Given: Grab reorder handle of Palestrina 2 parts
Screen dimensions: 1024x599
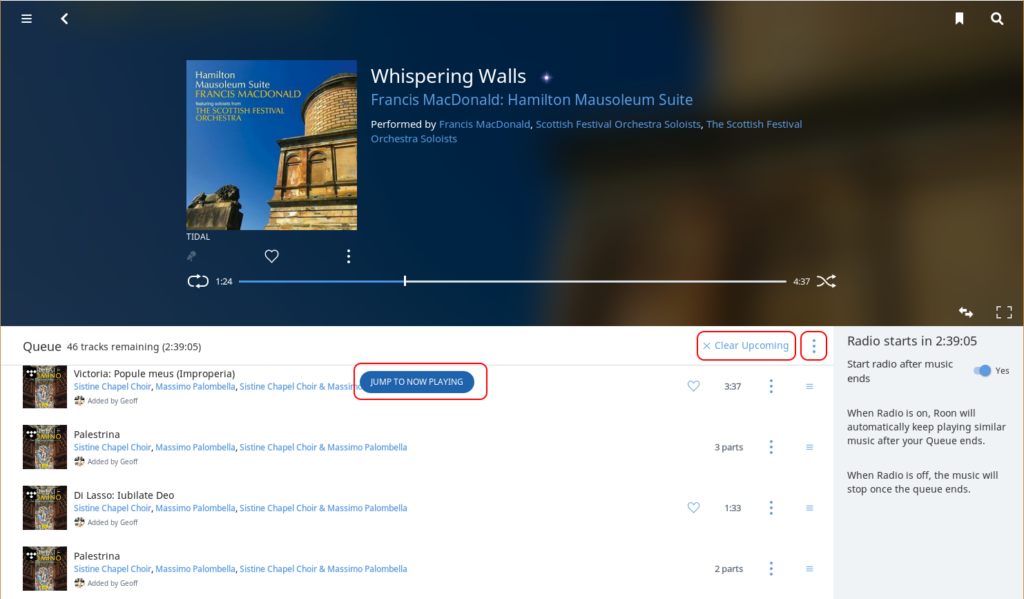Looking at the screenshot, I should (x=809, y=569).
